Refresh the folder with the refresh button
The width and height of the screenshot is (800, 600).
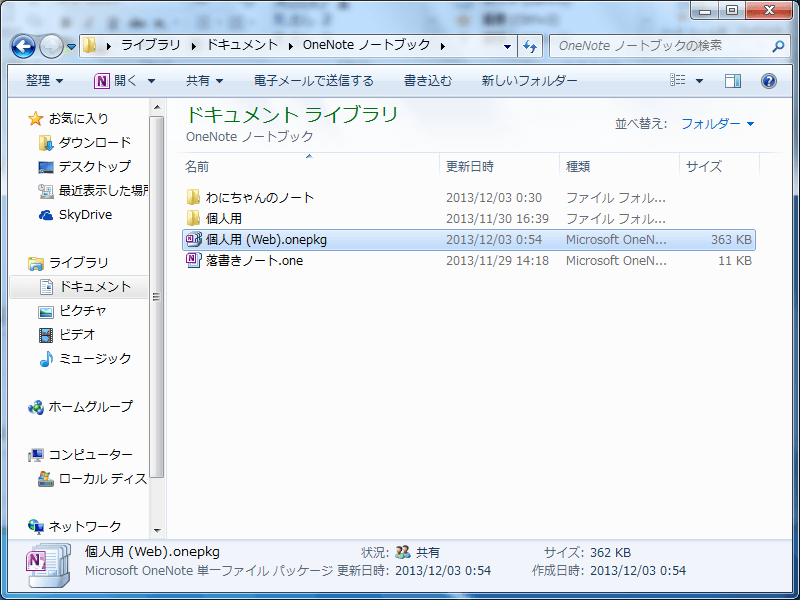click(x=530, y=47)
